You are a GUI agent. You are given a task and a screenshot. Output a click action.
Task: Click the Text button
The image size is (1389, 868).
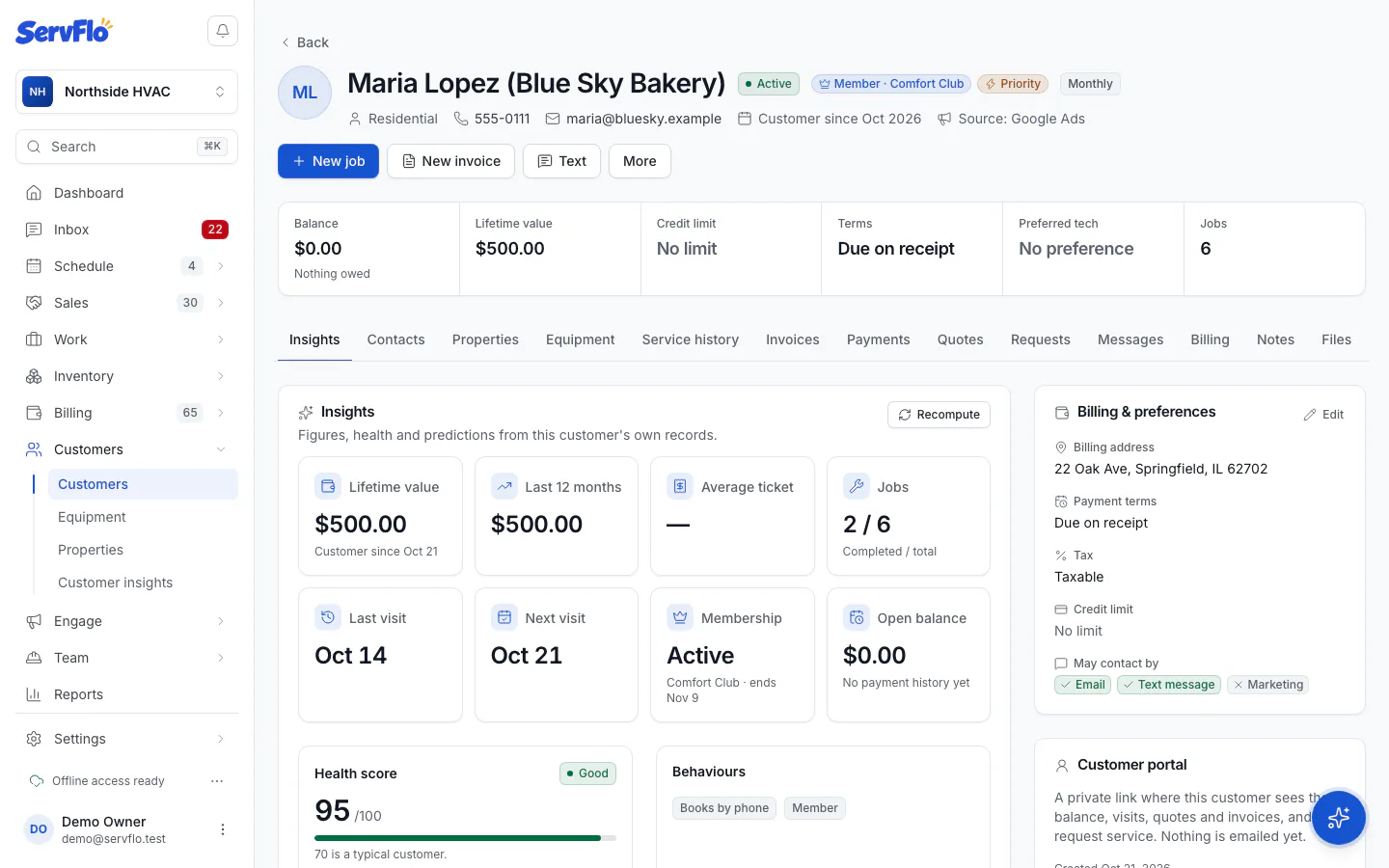[x=561, y=161]
